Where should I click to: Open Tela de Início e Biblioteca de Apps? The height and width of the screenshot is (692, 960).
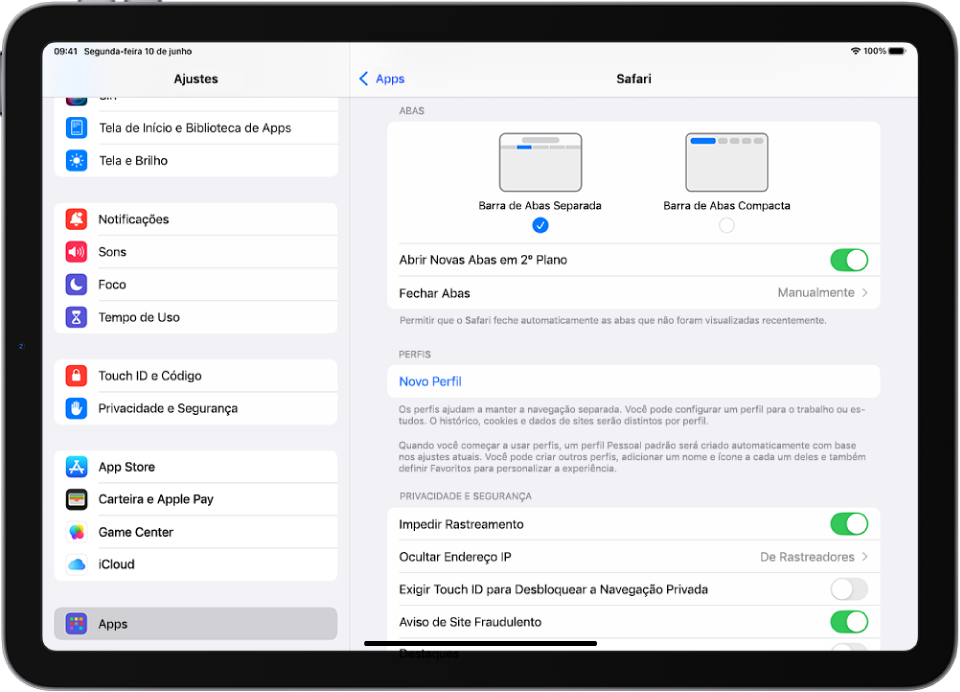196,127
